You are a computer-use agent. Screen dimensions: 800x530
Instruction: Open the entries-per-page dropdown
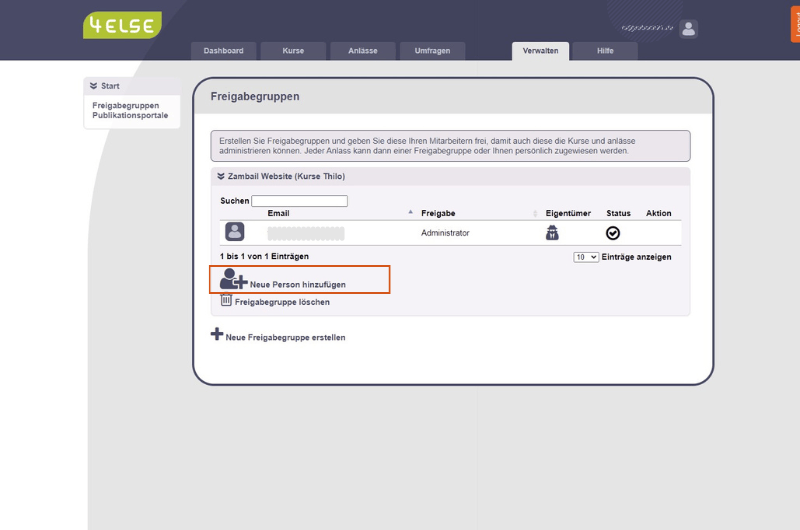[x=585, y=257]
